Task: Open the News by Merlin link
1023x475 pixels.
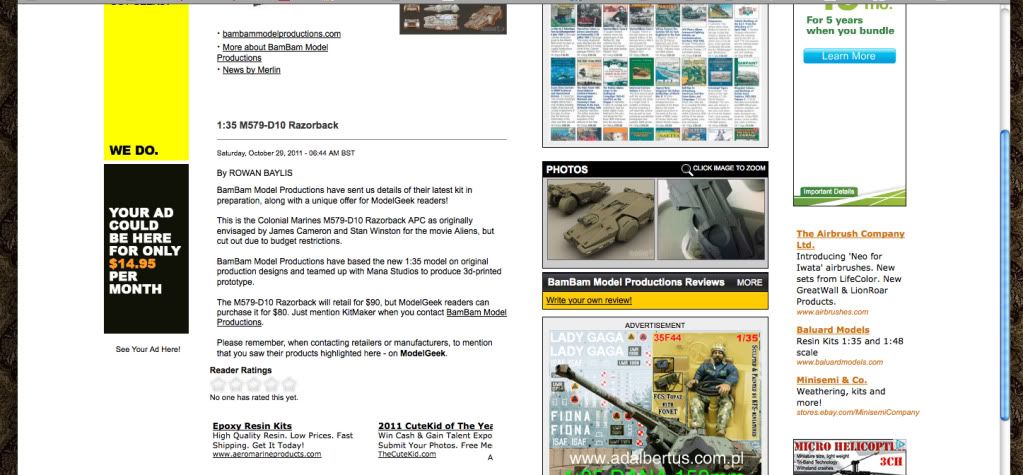Action: 251,70
